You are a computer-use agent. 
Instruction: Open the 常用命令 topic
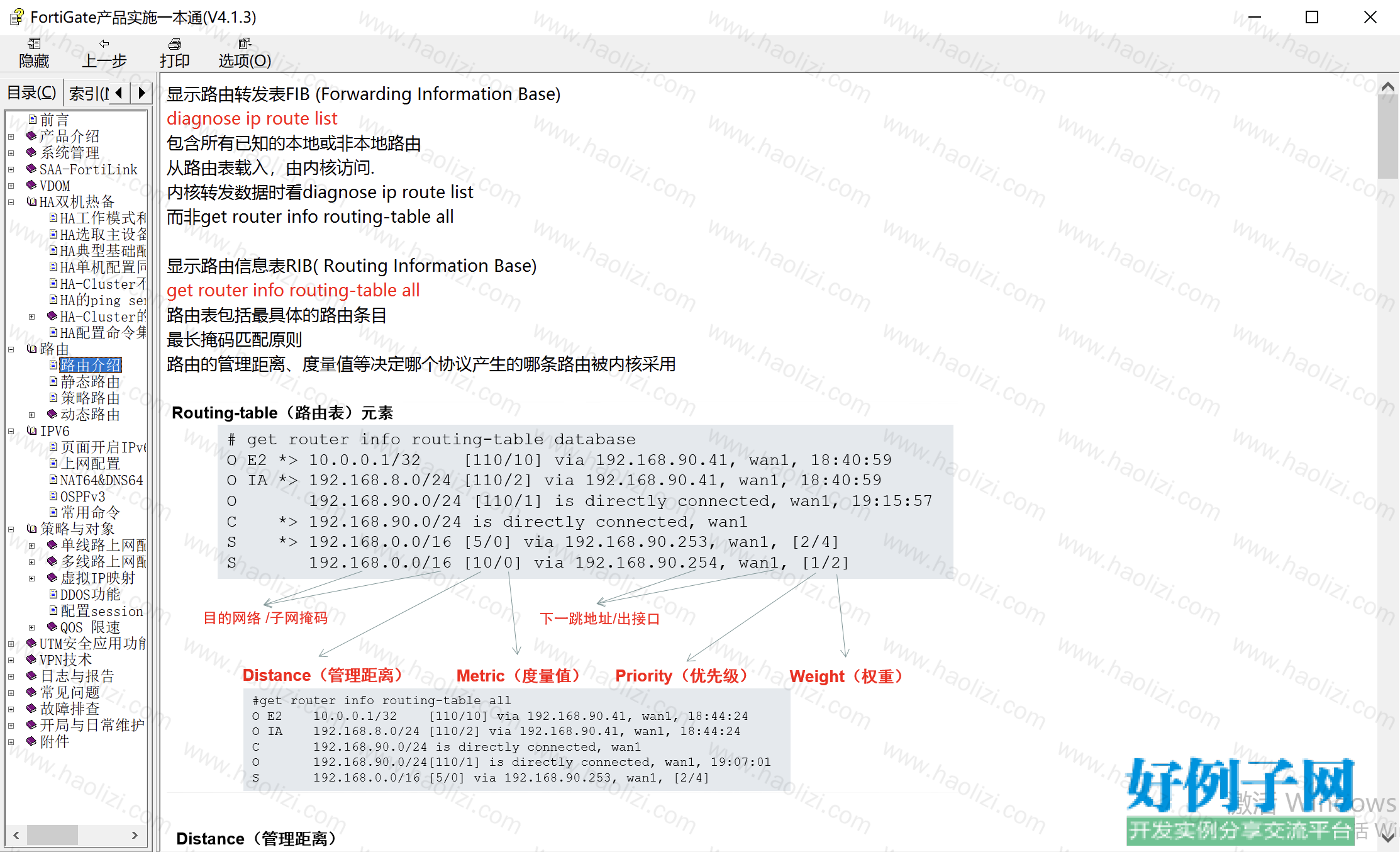[x=91, y=512]
